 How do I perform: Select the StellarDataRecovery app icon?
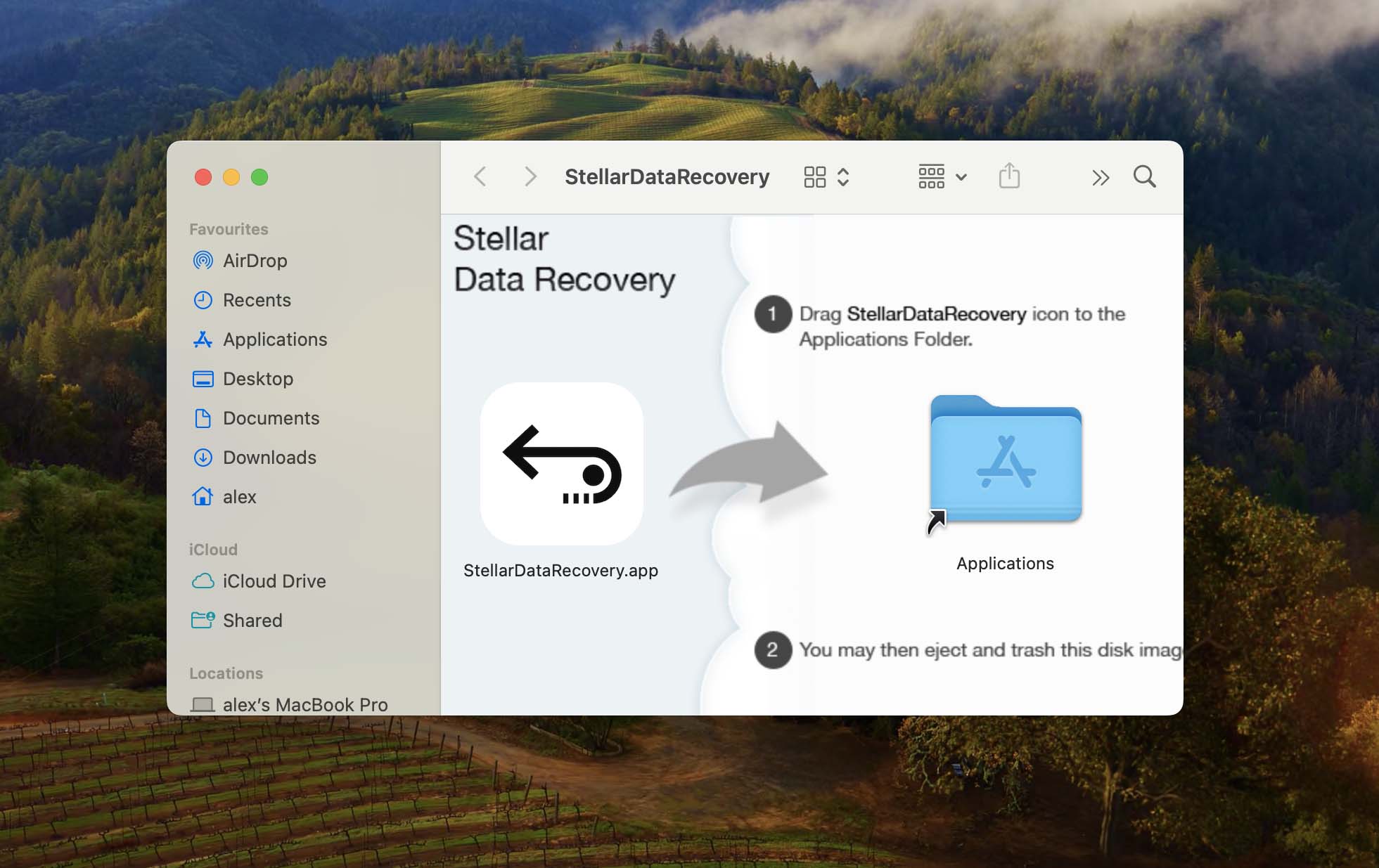[x=562, y=464]
